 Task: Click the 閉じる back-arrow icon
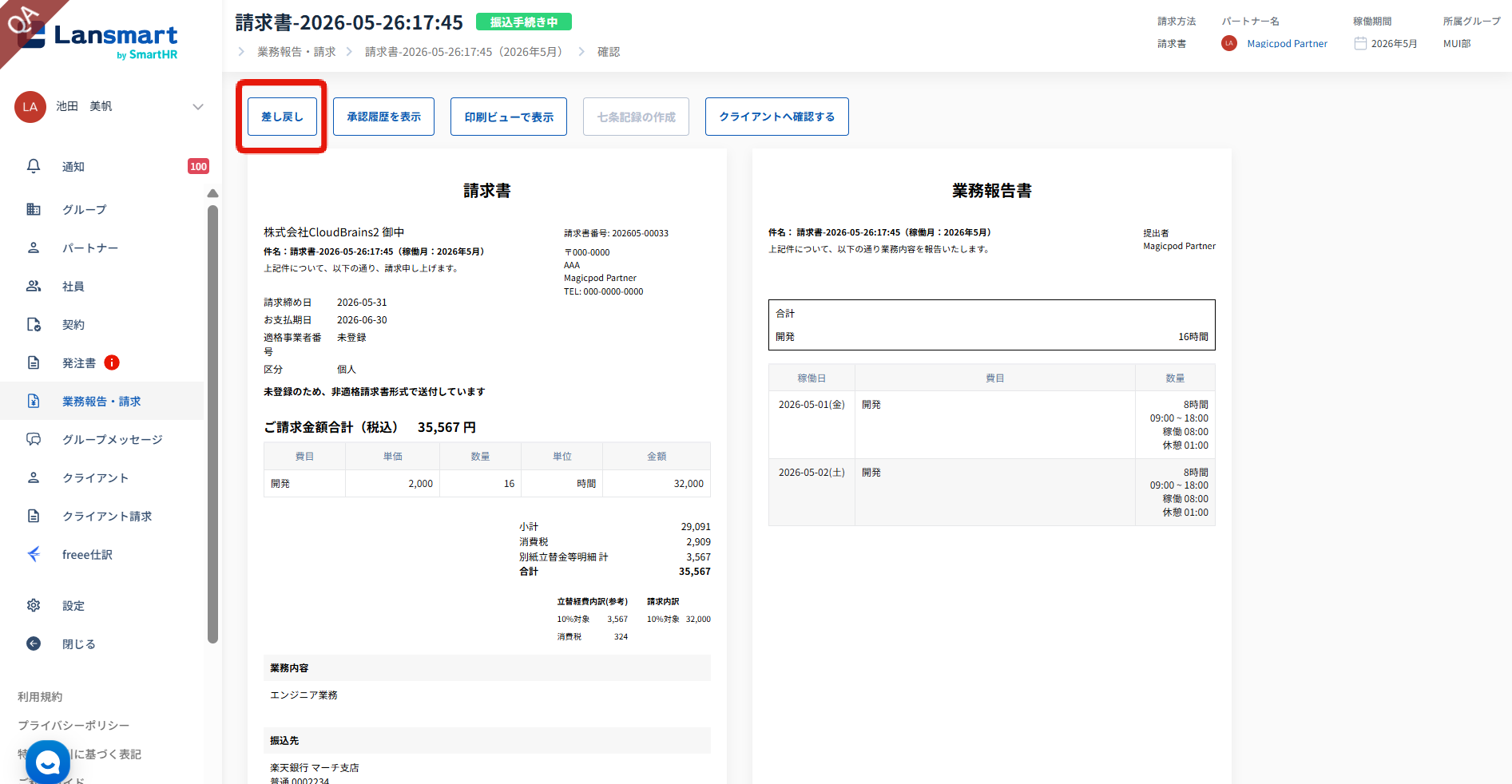click(x=34, y=643)
